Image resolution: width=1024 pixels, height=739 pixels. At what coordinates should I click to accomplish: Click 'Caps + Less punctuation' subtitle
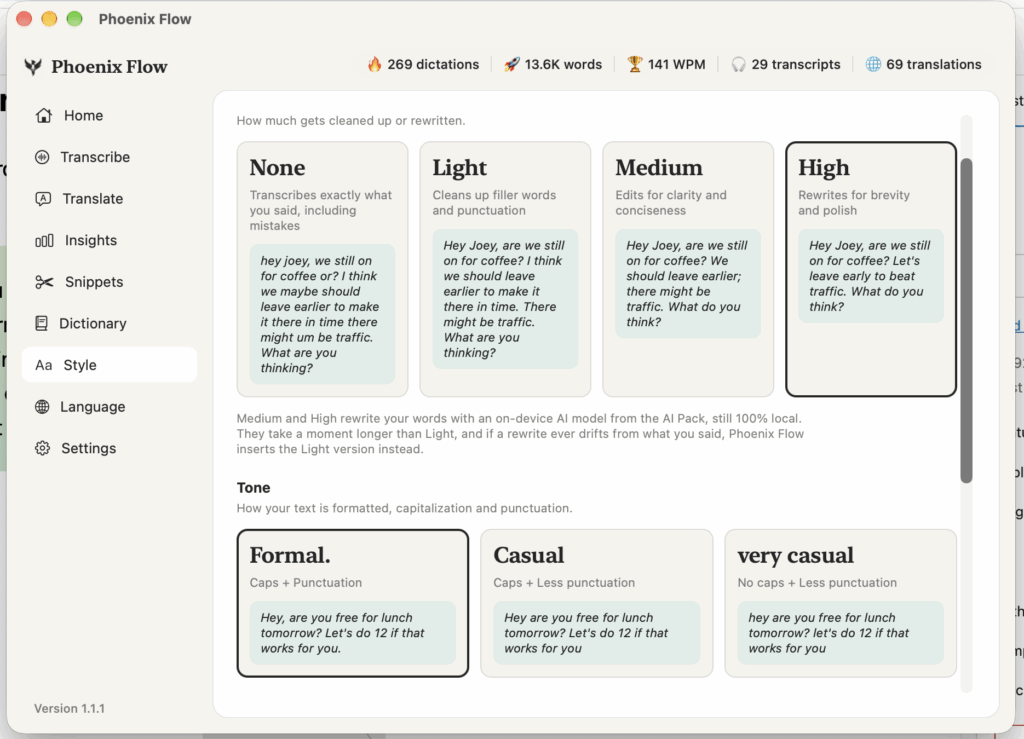(564, 582)
